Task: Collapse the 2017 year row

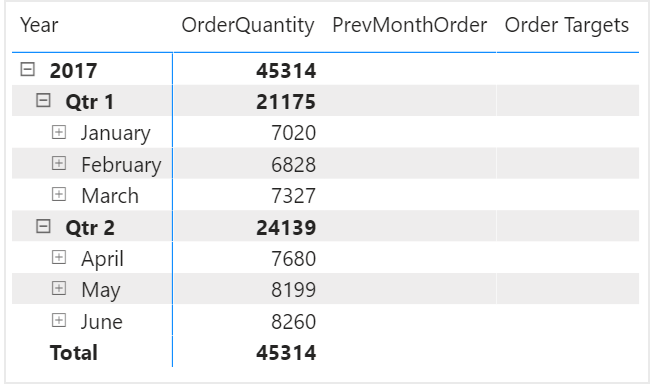Action: 28,69
